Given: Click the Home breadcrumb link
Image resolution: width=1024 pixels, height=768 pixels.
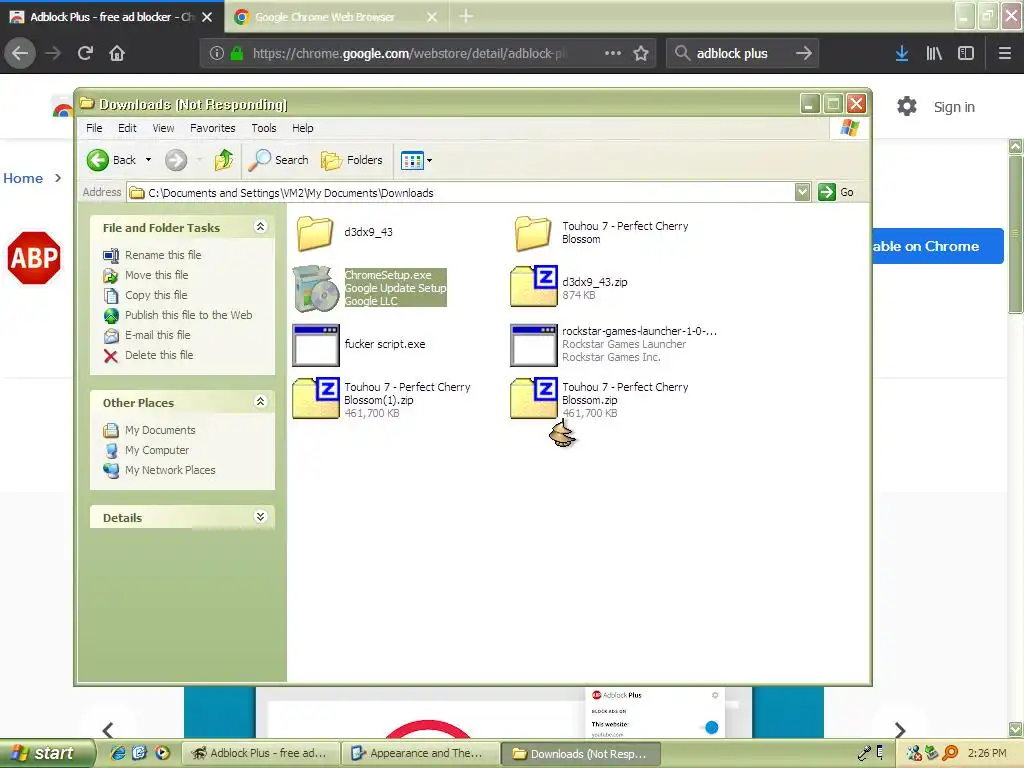Looking at the screenshot, I should [x=23, y=178].
